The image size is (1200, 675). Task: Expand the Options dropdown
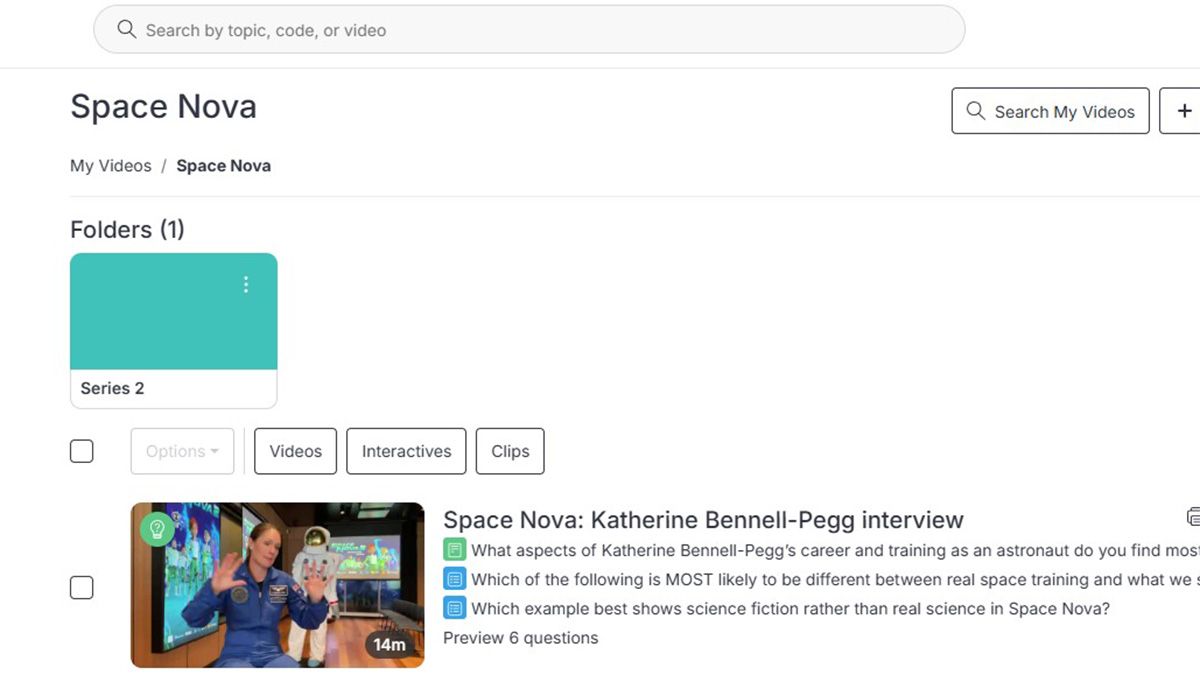point(182,451)
